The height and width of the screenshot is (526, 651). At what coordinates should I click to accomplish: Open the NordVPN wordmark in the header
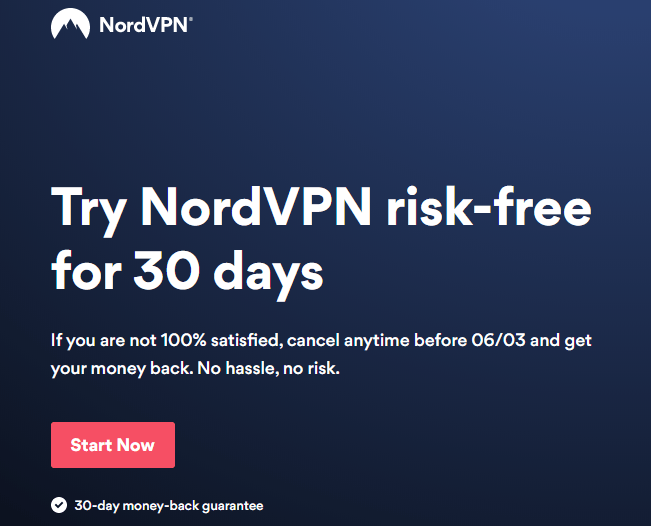tap(145, 25)
